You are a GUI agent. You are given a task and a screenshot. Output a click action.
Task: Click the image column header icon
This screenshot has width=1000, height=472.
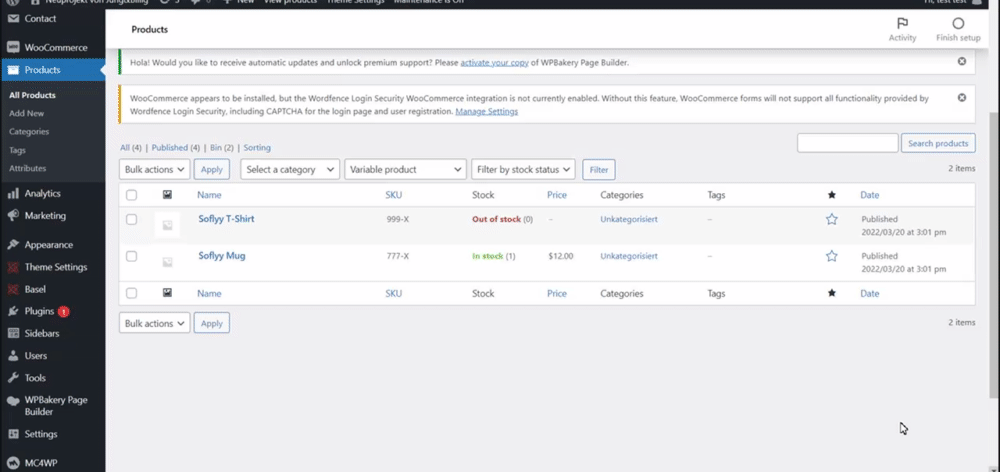(x=168, y=195)
